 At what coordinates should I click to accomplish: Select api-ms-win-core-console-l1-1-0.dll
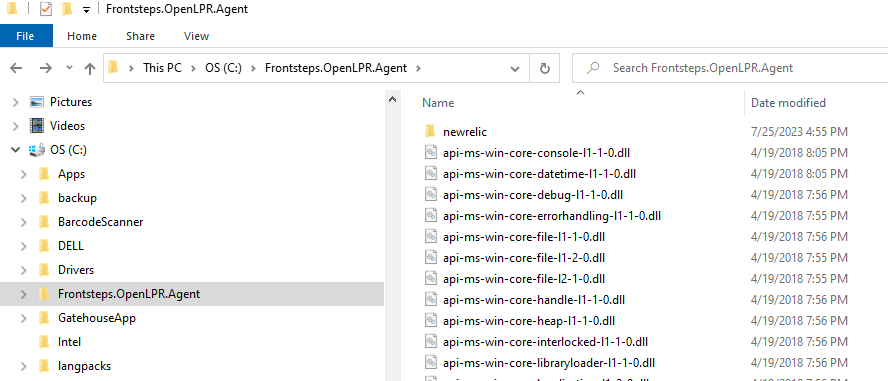(x=536, y=153)
